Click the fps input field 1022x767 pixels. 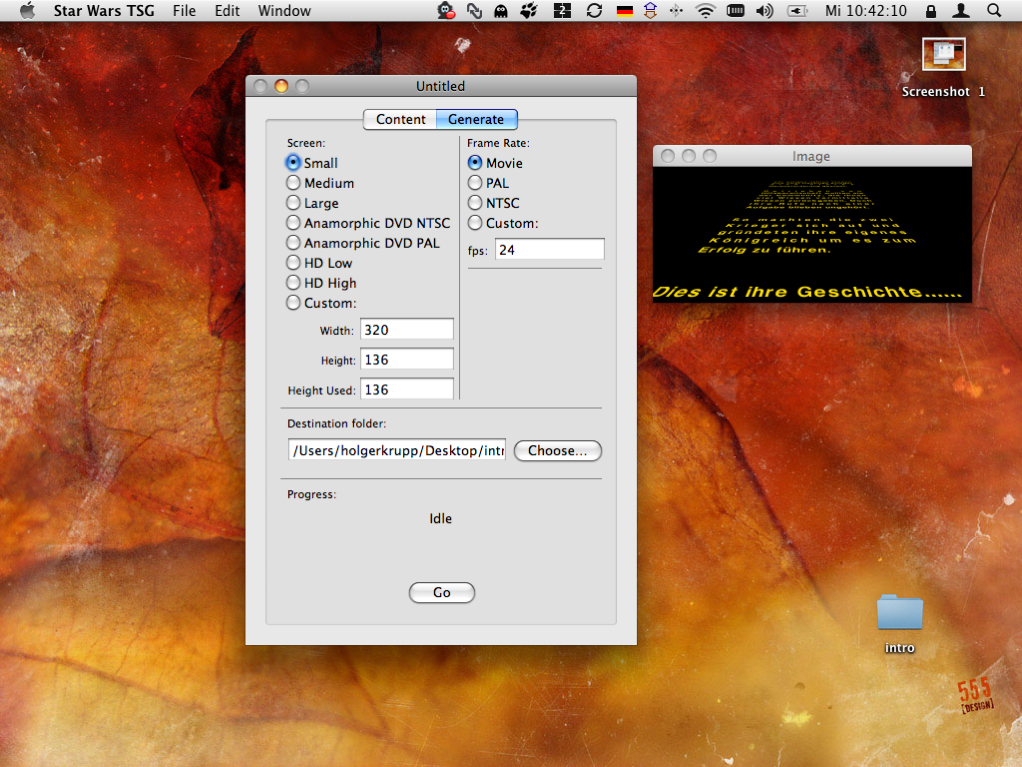click(549, 250)
